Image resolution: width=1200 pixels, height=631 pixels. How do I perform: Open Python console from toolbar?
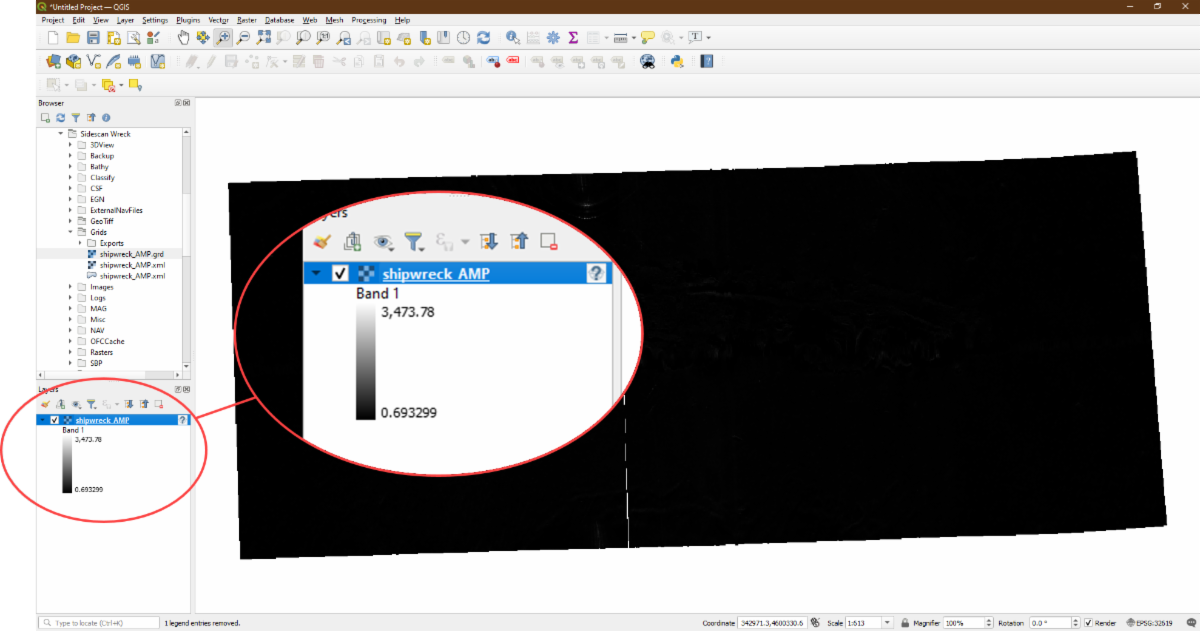[677, 61]
